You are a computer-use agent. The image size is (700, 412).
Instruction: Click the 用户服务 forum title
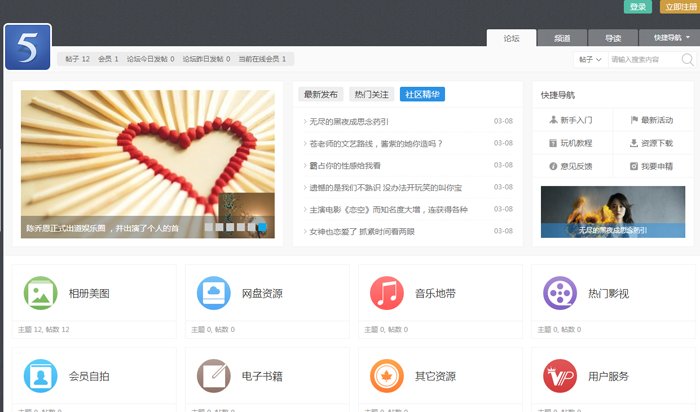coord(608,376)
